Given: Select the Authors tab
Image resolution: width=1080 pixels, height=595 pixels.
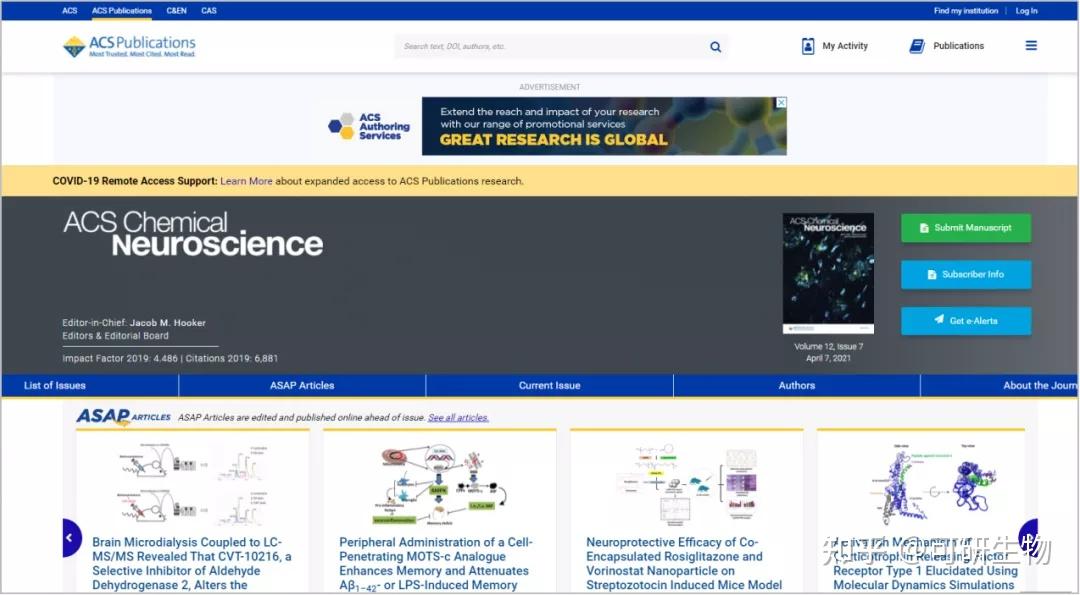Looking at the screenshot, I should click(796, 385).
